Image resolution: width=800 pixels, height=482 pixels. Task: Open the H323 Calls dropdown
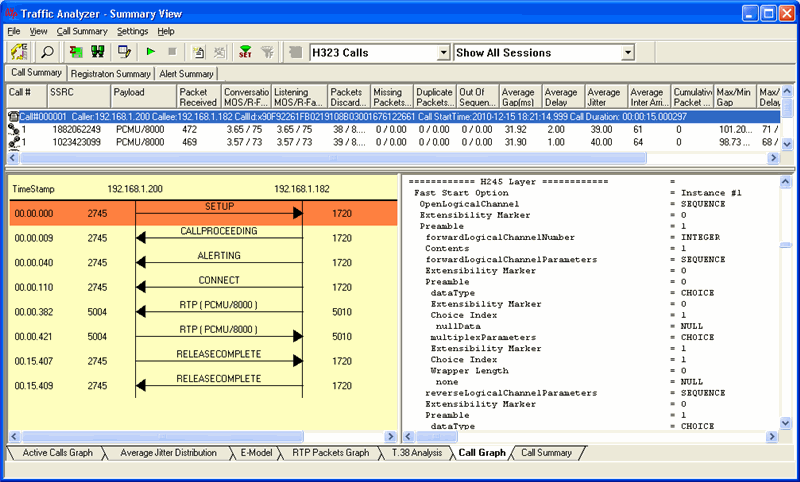click(443, 53)
